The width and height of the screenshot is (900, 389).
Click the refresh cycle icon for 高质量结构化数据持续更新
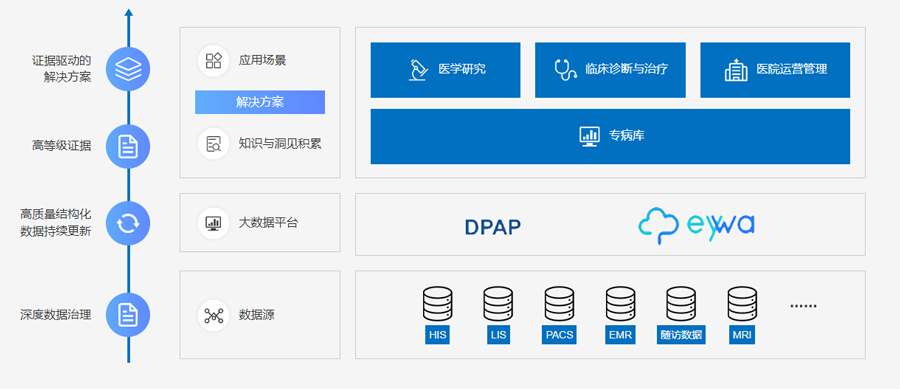[x=128, y=223]
